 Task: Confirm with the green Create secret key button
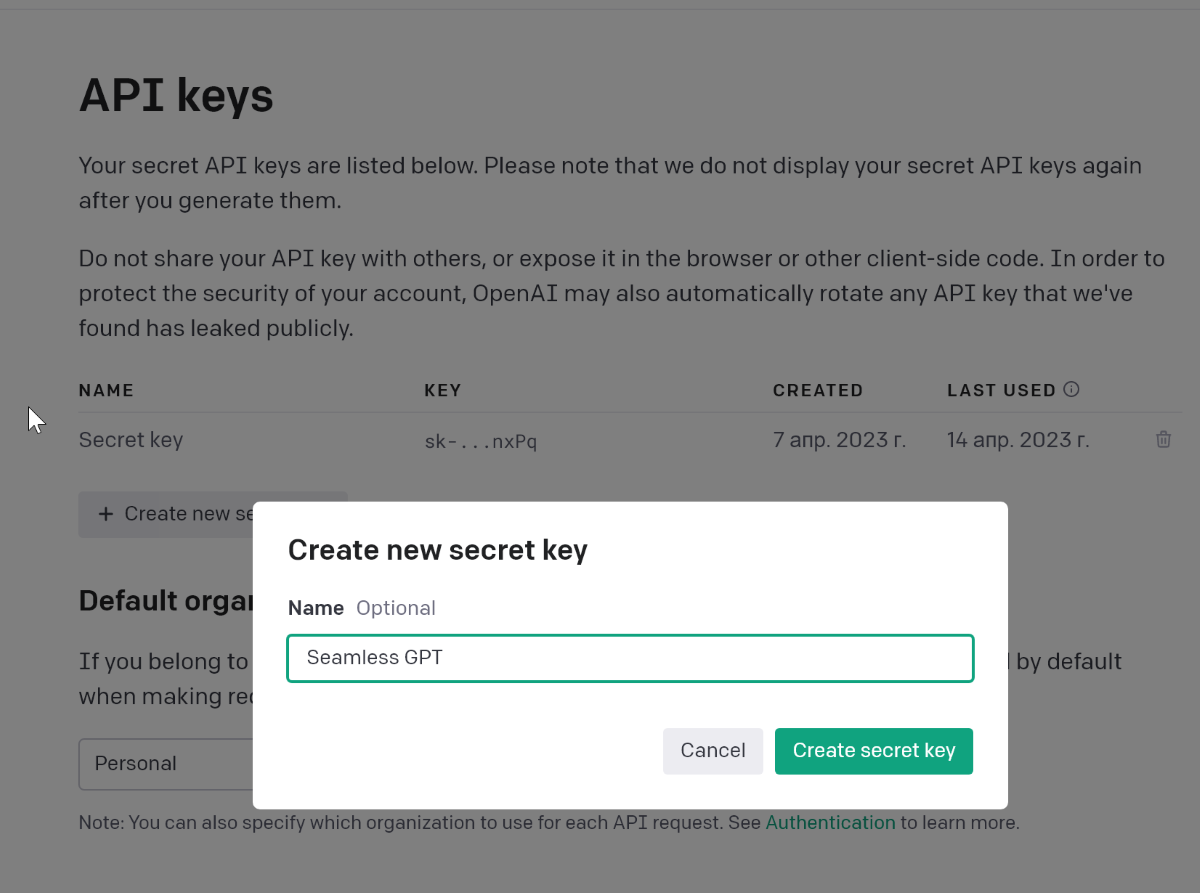[874, 751]
